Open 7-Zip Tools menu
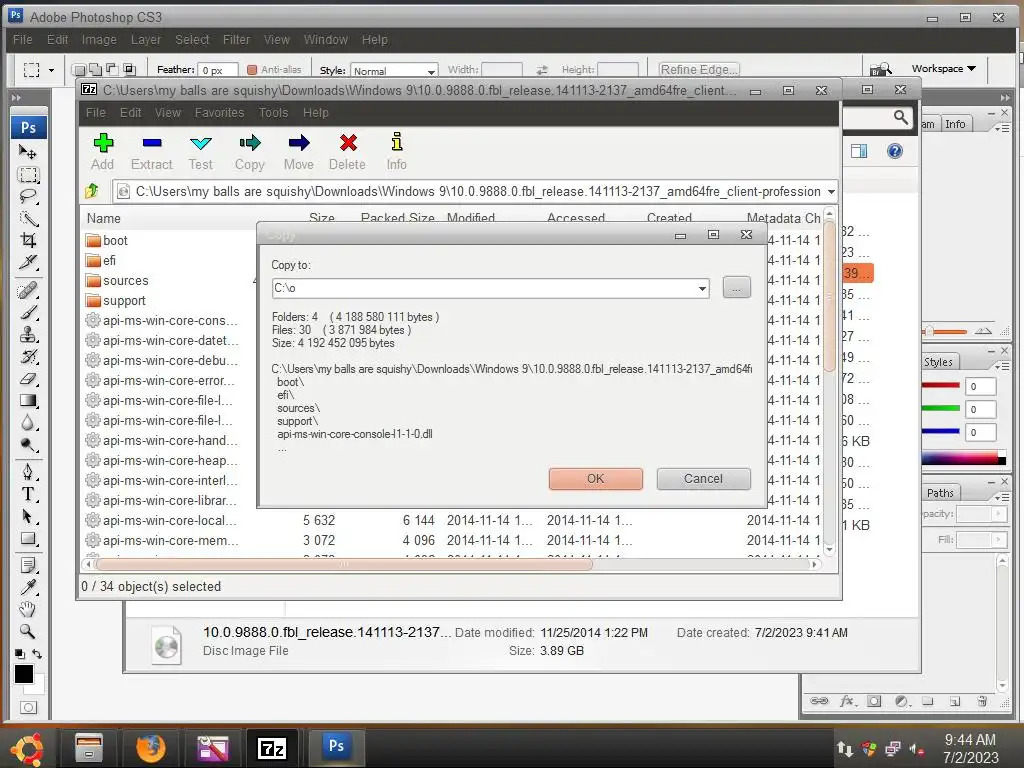This screenshot has width=1024, height=768. 273,113
